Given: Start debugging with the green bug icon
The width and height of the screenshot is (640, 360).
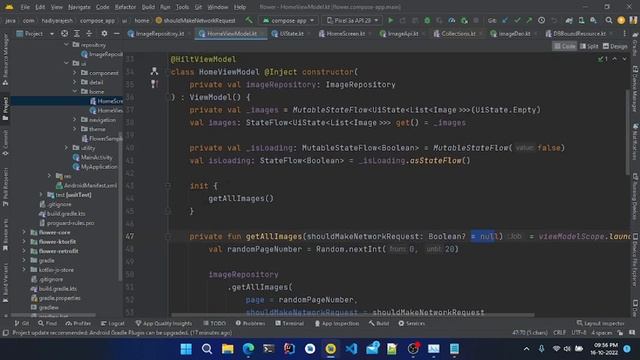Looking at the screenshot, I should tap(427, 20).
